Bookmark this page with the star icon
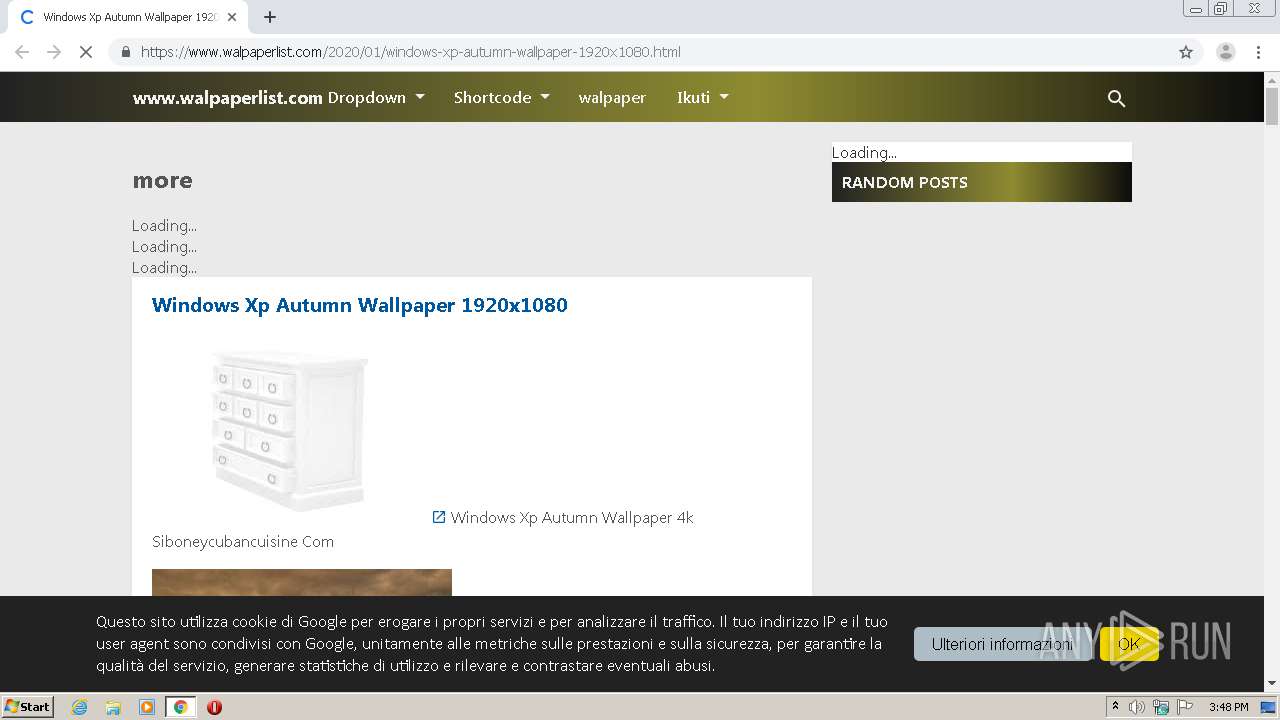1280x720 pixels. coord(1186,52)
